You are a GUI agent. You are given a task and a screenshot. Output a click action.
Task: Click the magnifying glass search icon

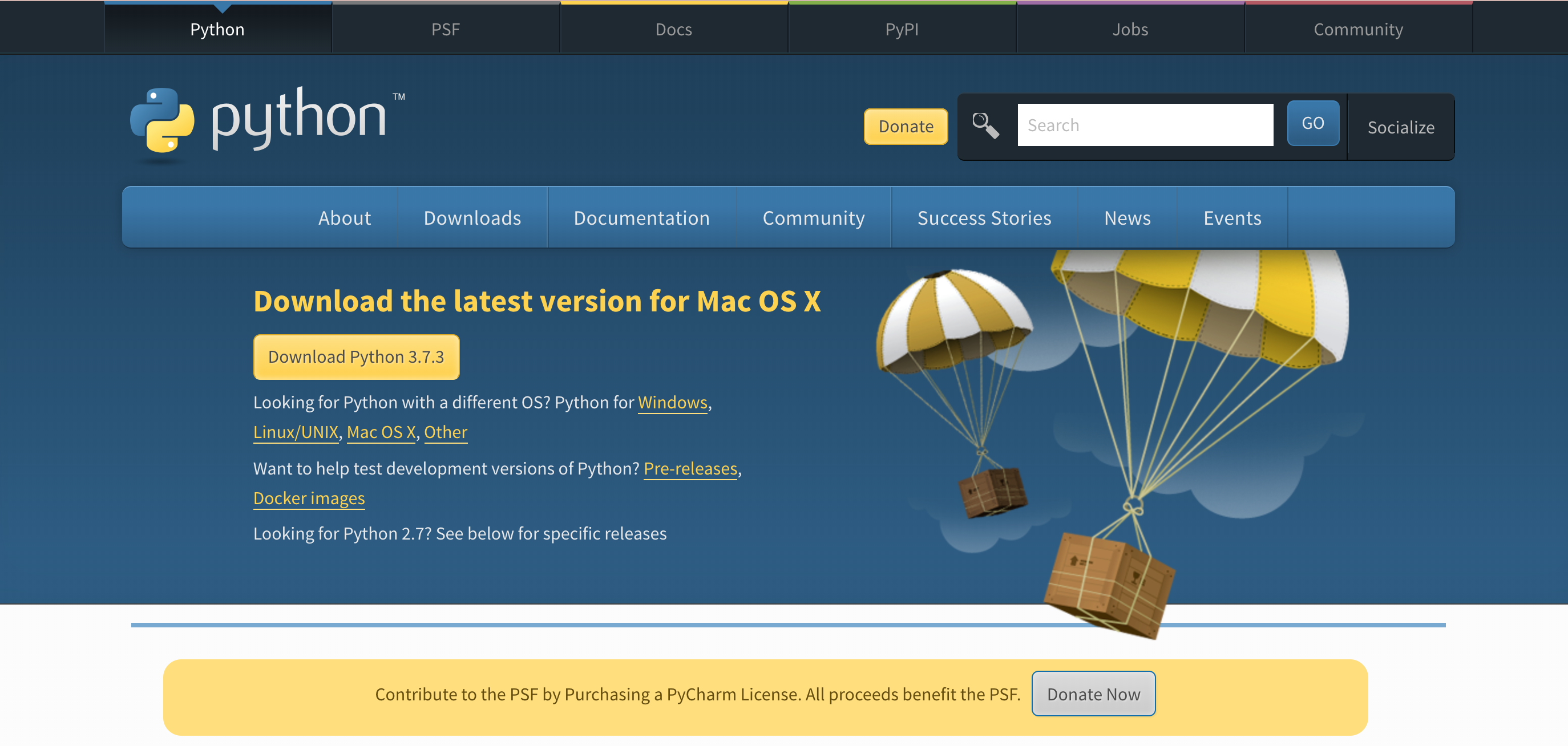985,125
